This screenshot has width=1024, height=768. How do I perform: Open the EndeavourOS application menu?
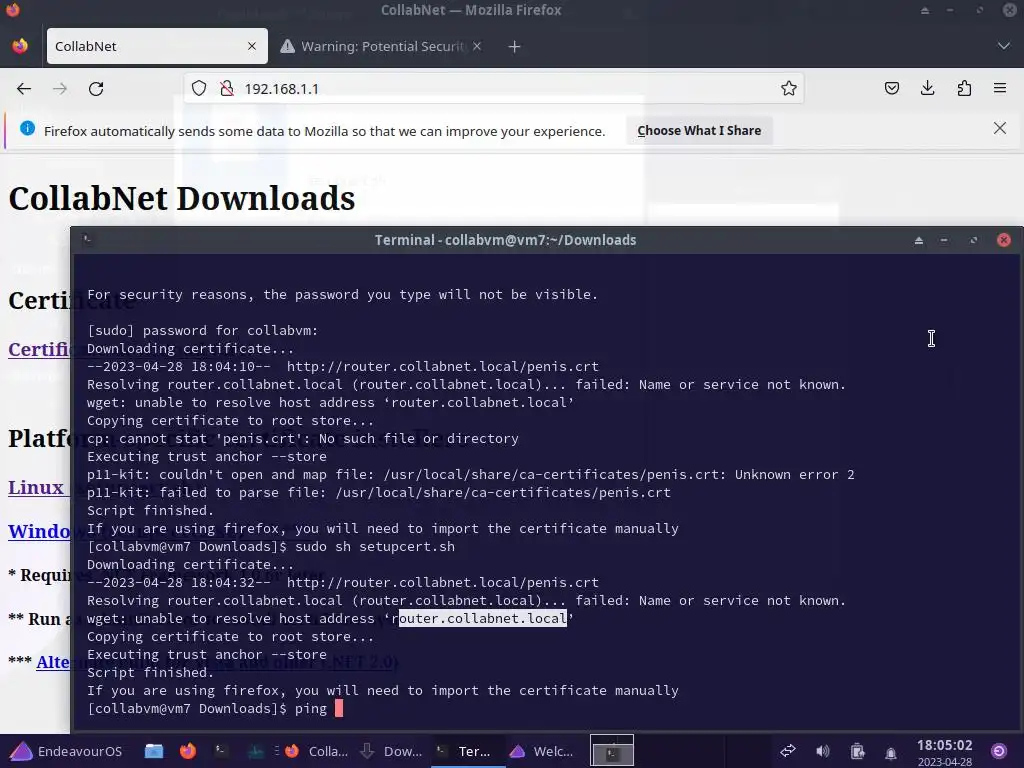[x=66, y=752]
